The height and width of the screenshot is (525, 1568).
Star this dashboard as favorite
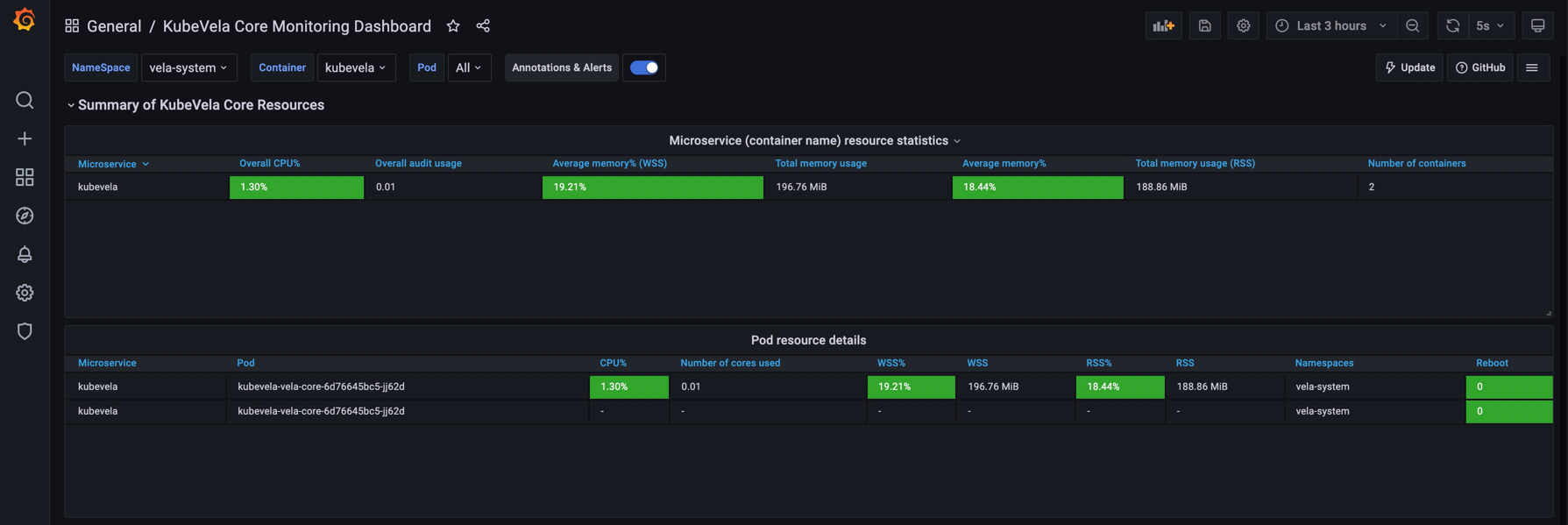pos(453,26)
